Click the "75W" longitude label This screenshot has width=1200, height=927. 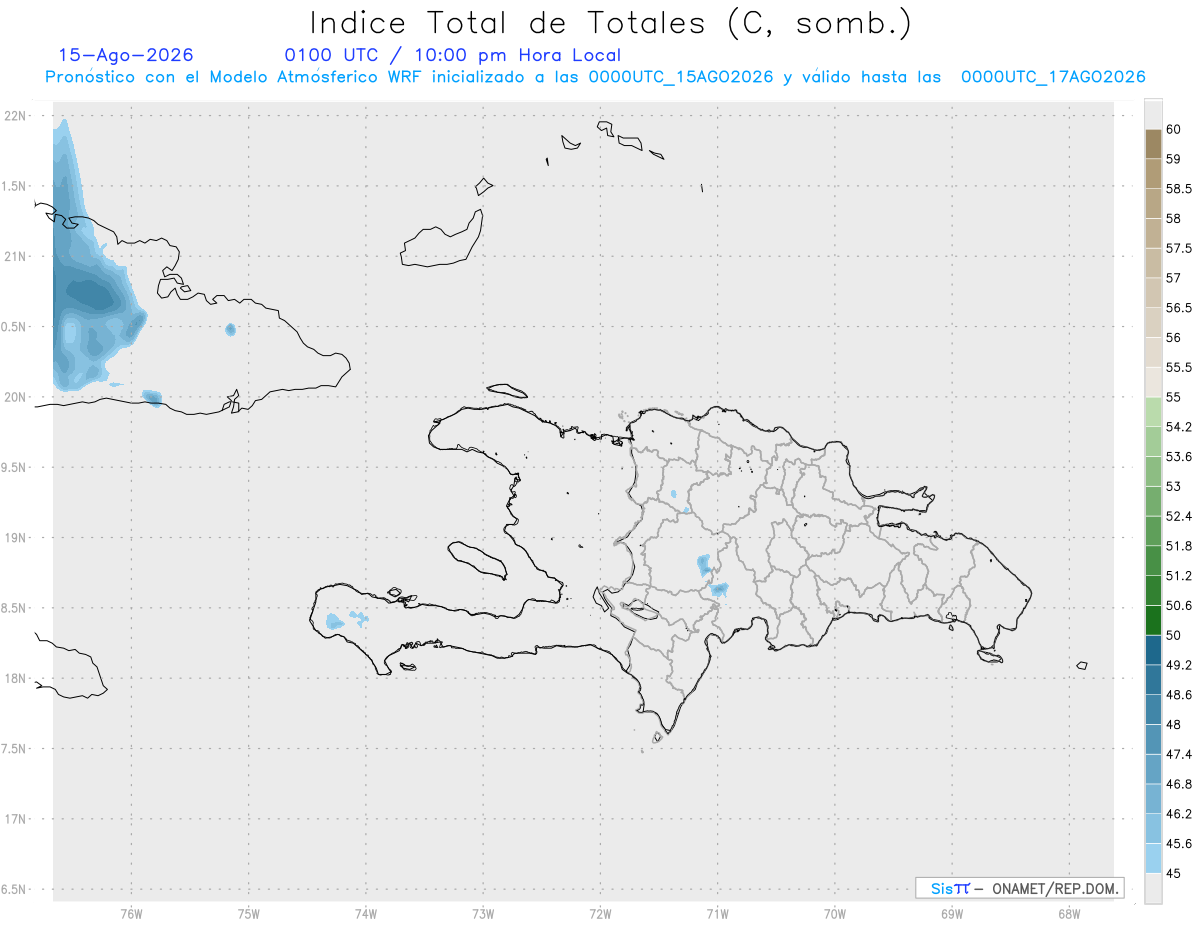(249, 913)
